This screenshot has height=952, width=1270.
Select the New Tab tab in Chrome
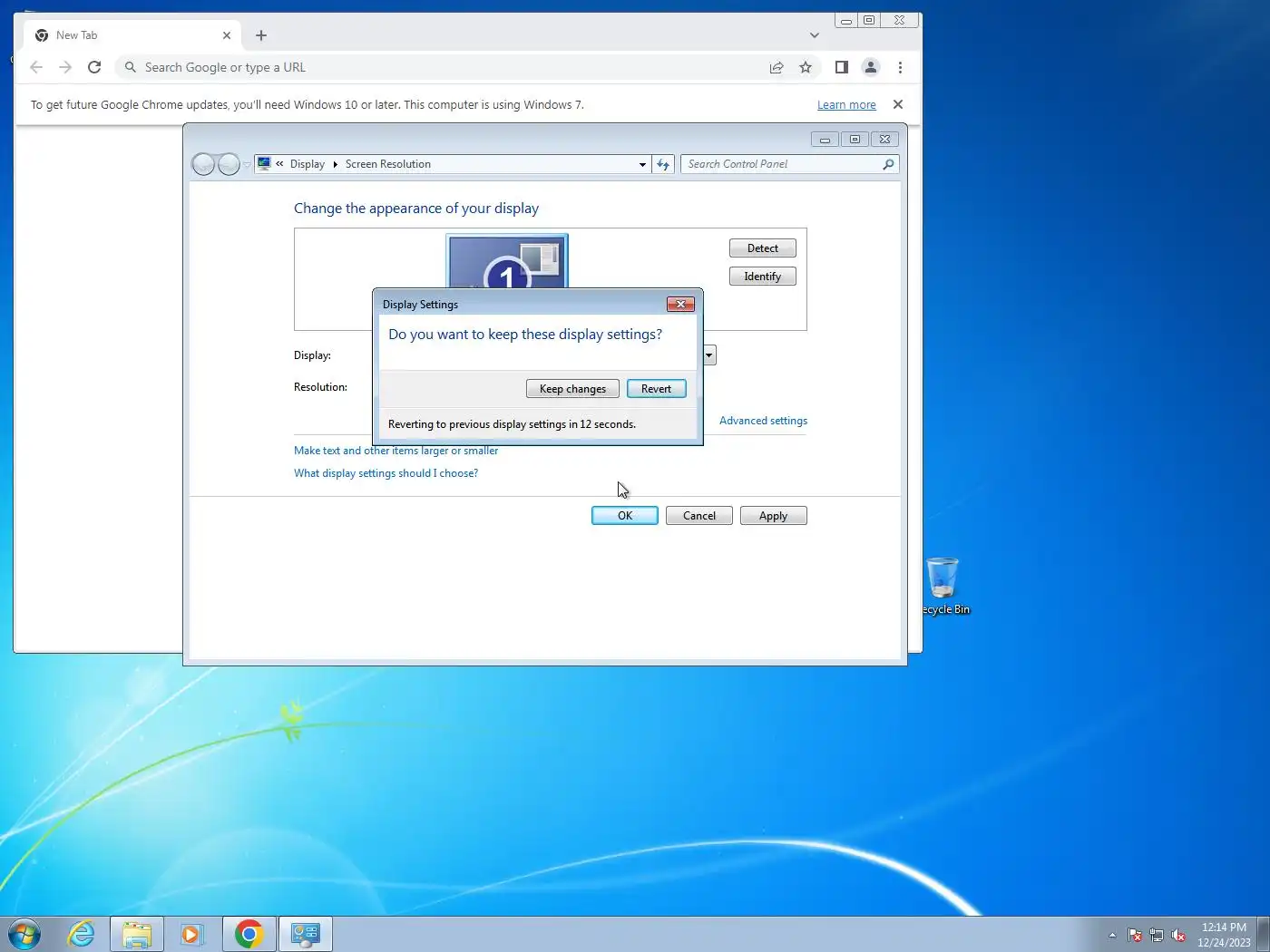pyautogui.click(x=132, y=35)
